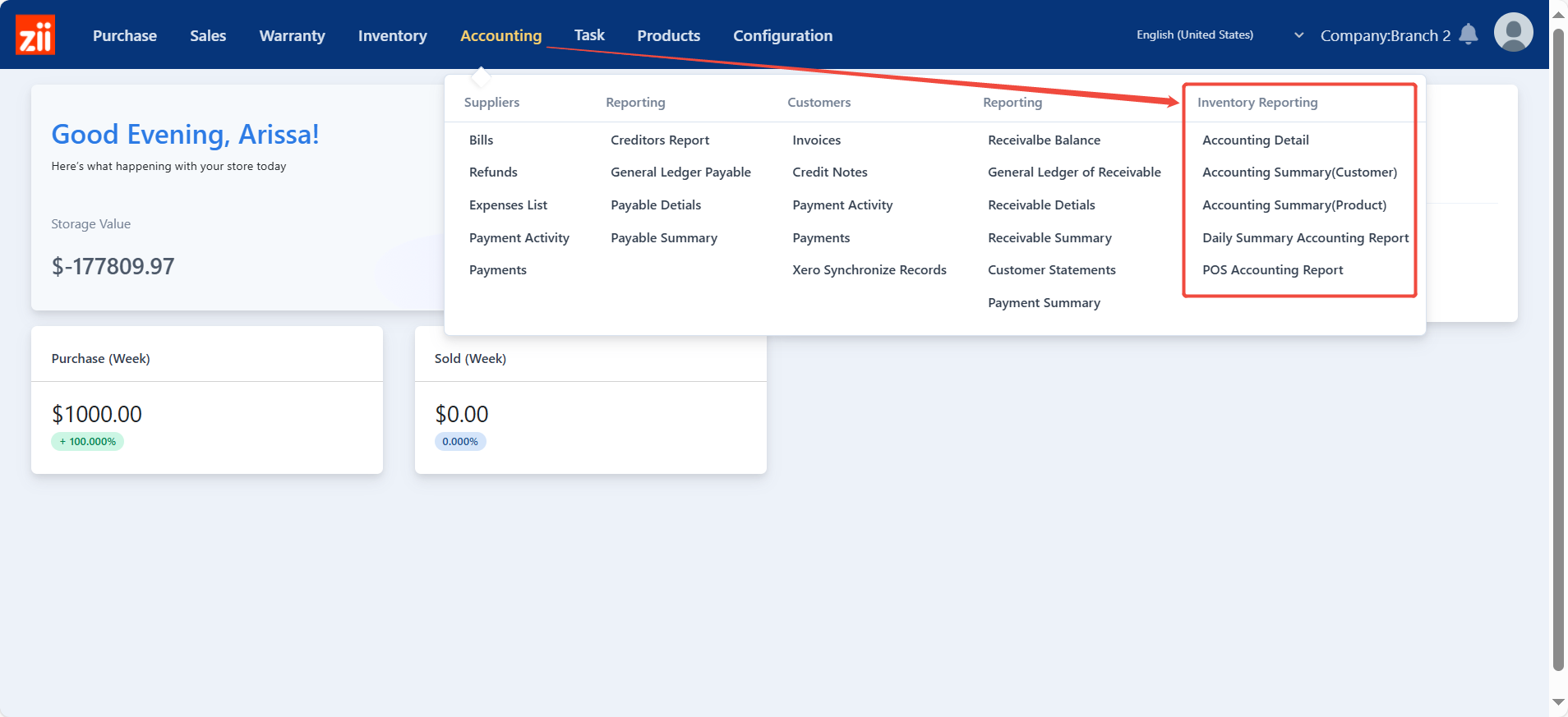Open Accounting Detail report
Image resolution: width=1568 pixels, height=717 pixels.
pyautogui.click(x=1256, y=140)
